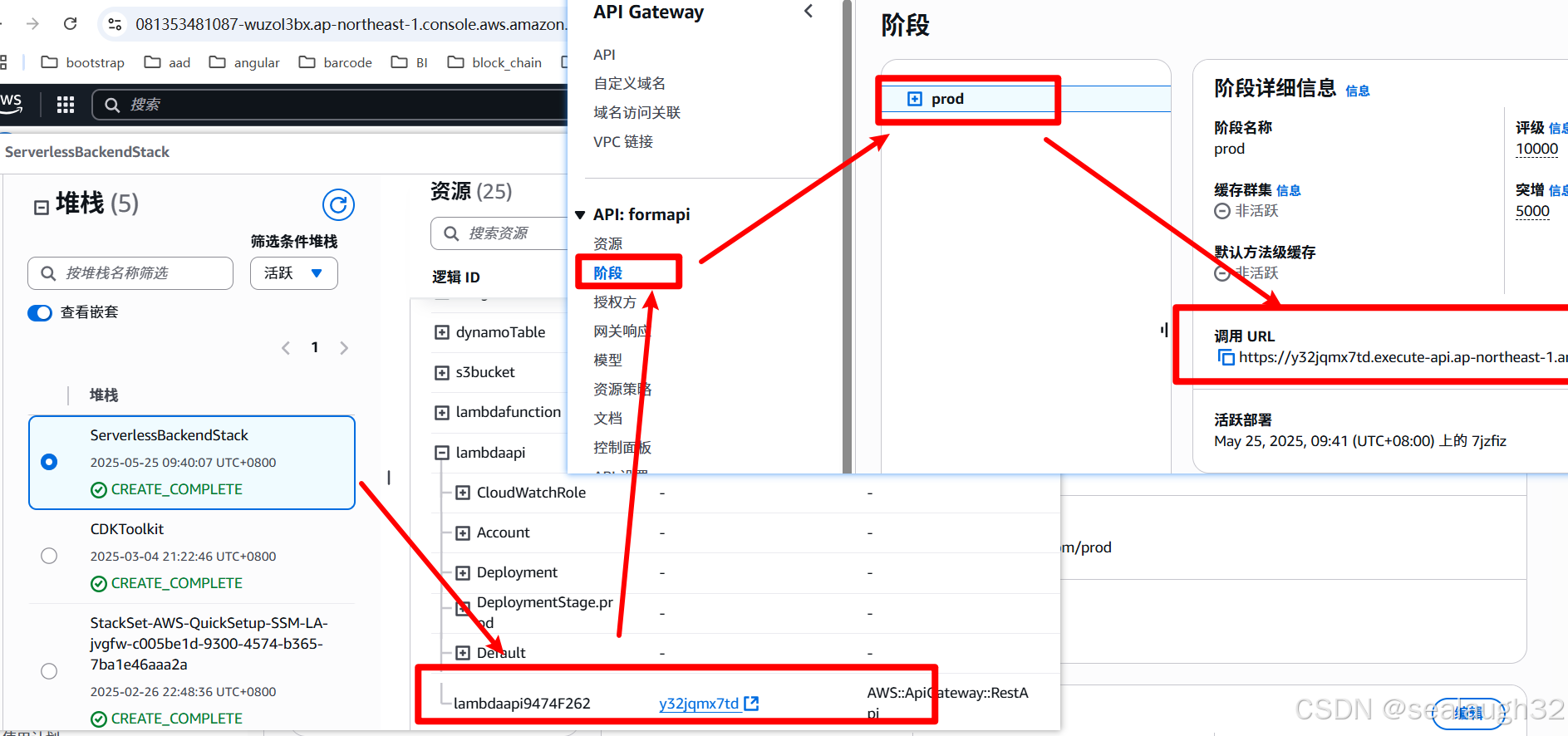The height and width of the screenshot is (736, 1568).
Task: Click the browser address bar URL
Action: tap(351, 24)
